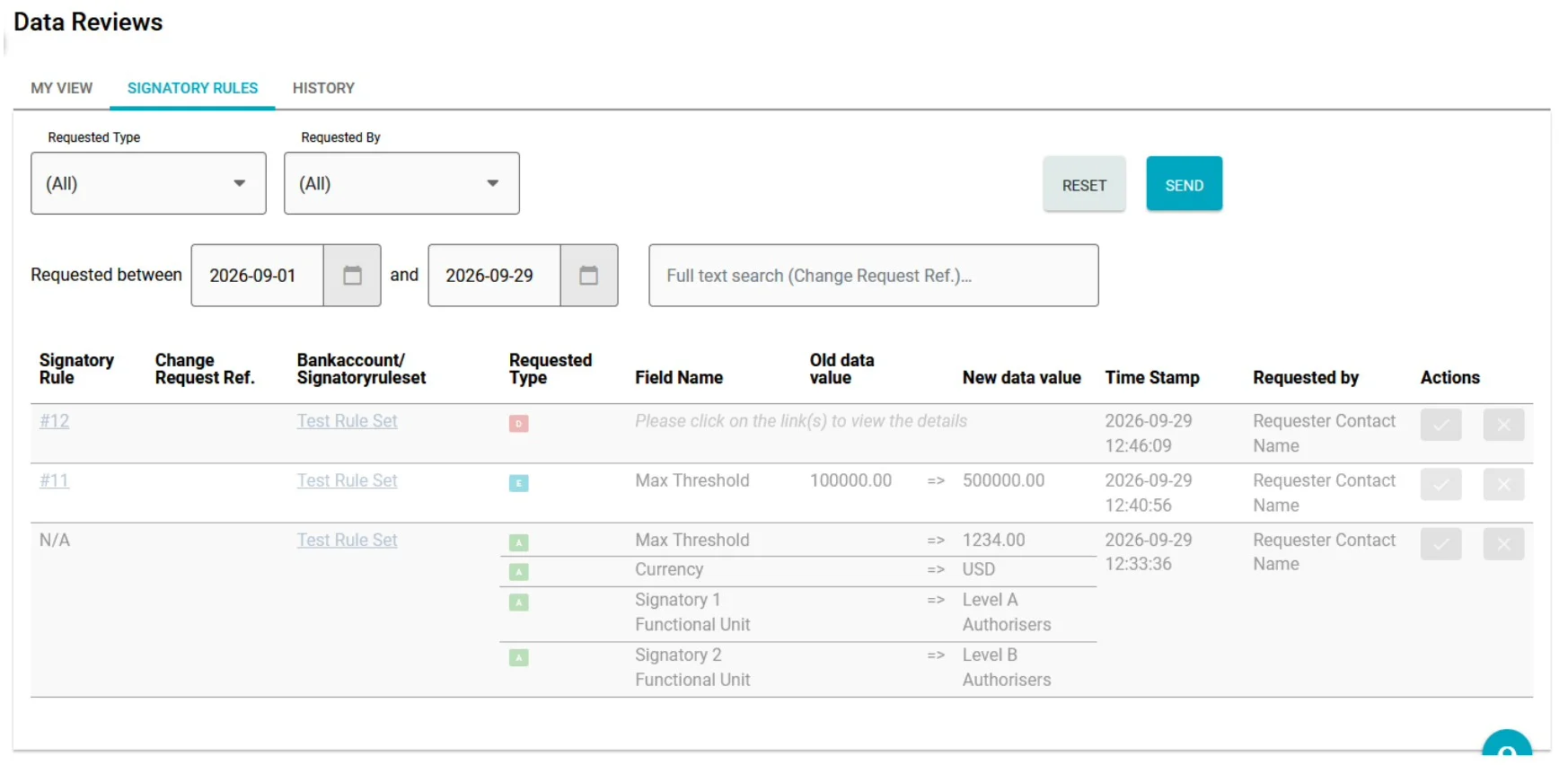Click the red D request type badge in row #12
The image size is (1568, 765).
tap(519, 424)
